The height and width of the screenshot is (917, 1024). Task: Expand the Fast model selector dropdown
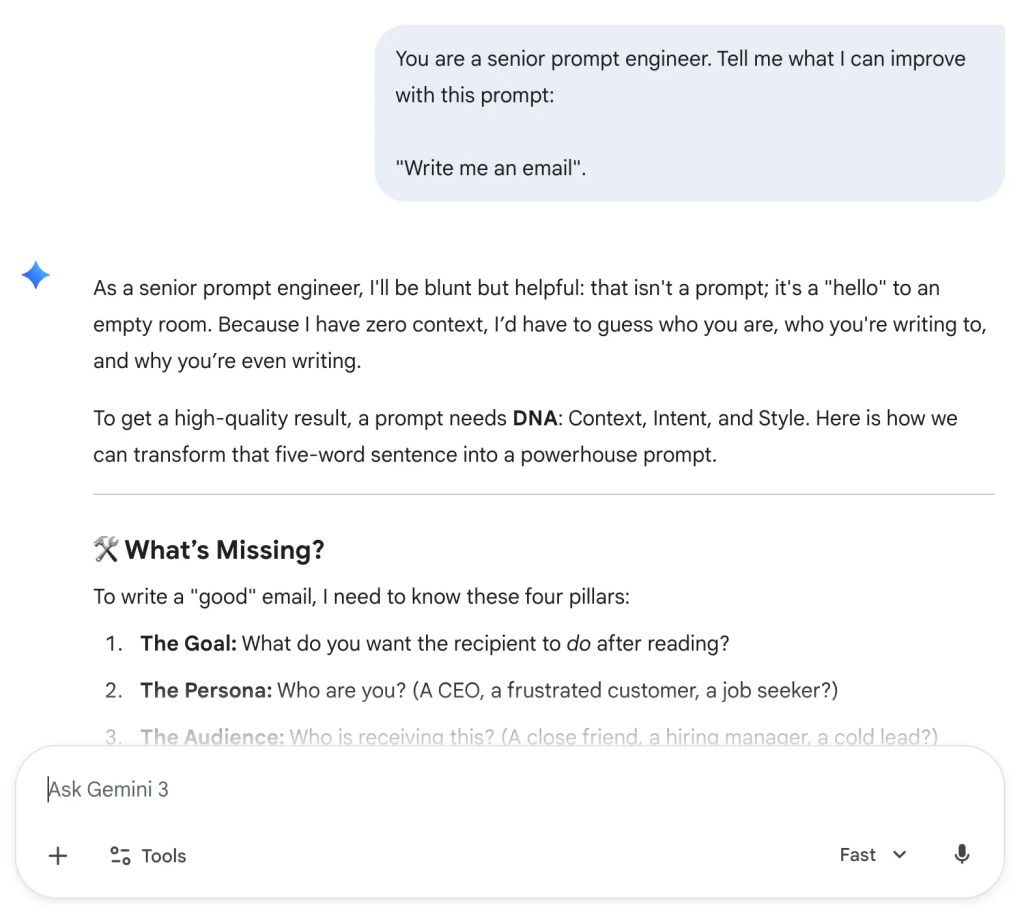click(872, 855)
